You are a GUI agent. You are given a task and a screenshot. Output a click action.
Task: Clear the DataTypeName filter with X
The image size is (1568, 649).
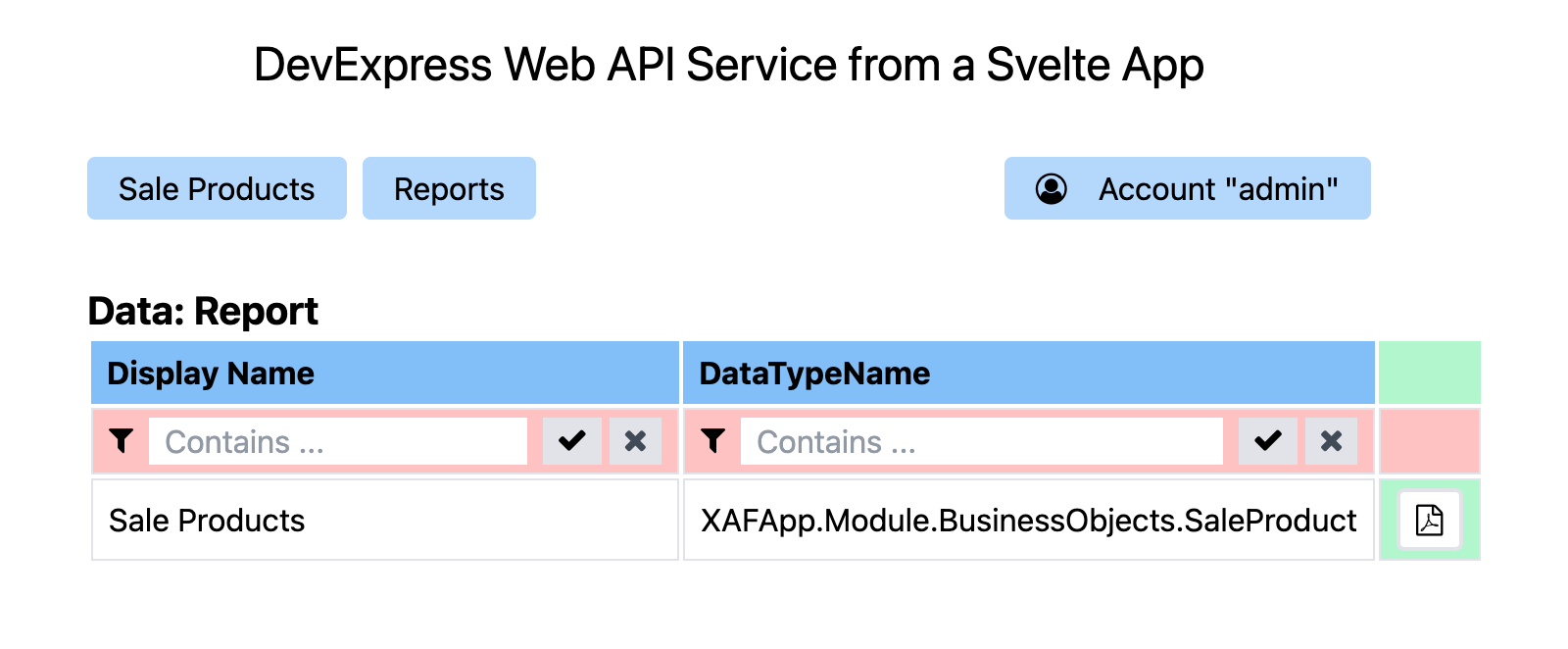(1331, 441)
